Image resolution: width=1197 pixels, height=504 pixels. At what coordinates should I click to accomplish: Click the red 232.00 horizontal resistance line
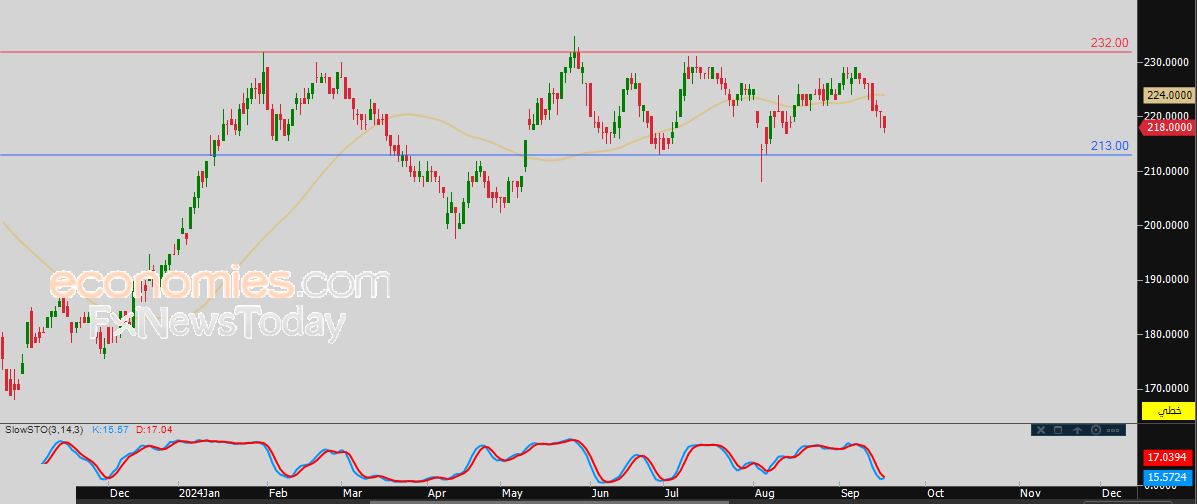coord(534,52)
